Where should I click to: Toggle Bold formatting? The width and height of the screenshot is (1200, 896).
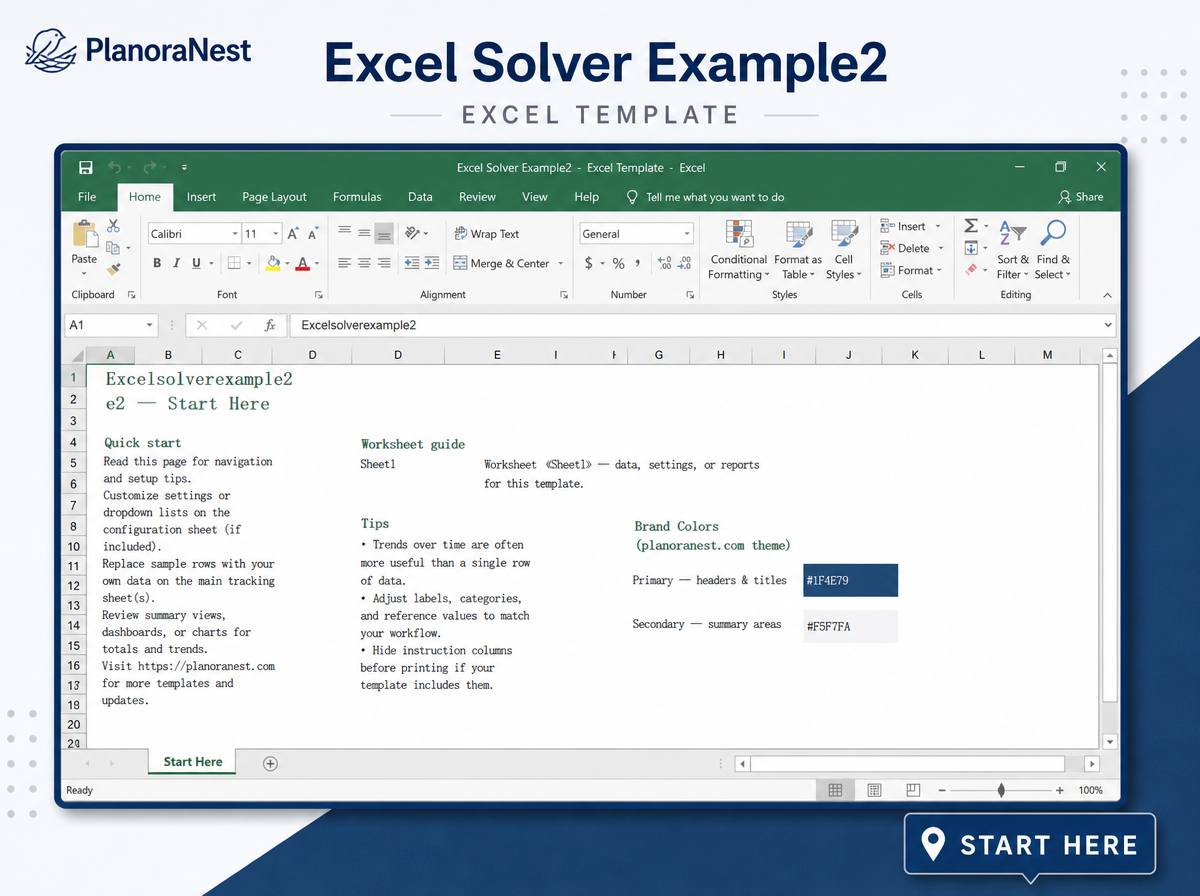pos(157,263)
